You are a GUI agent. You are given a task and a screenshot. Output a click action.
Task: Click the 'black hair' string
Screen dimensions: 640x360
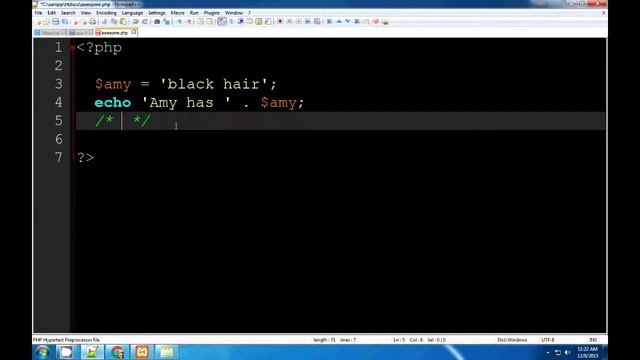click(214, 84)
